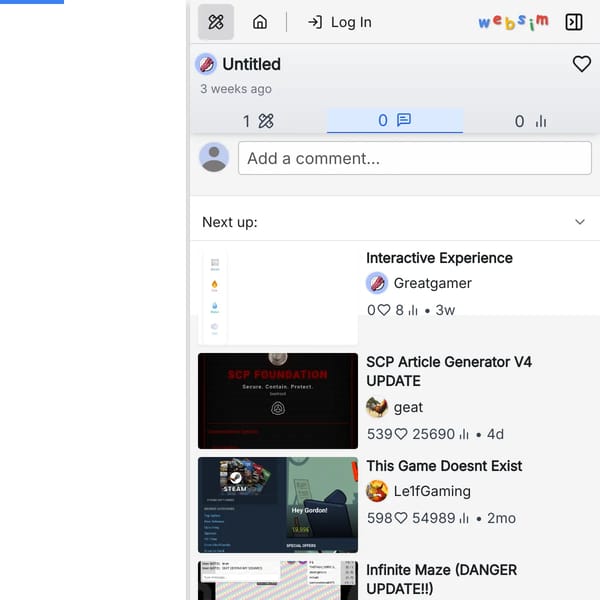Visit geat's profile name
600x600 pixels.
click(408, 407)
